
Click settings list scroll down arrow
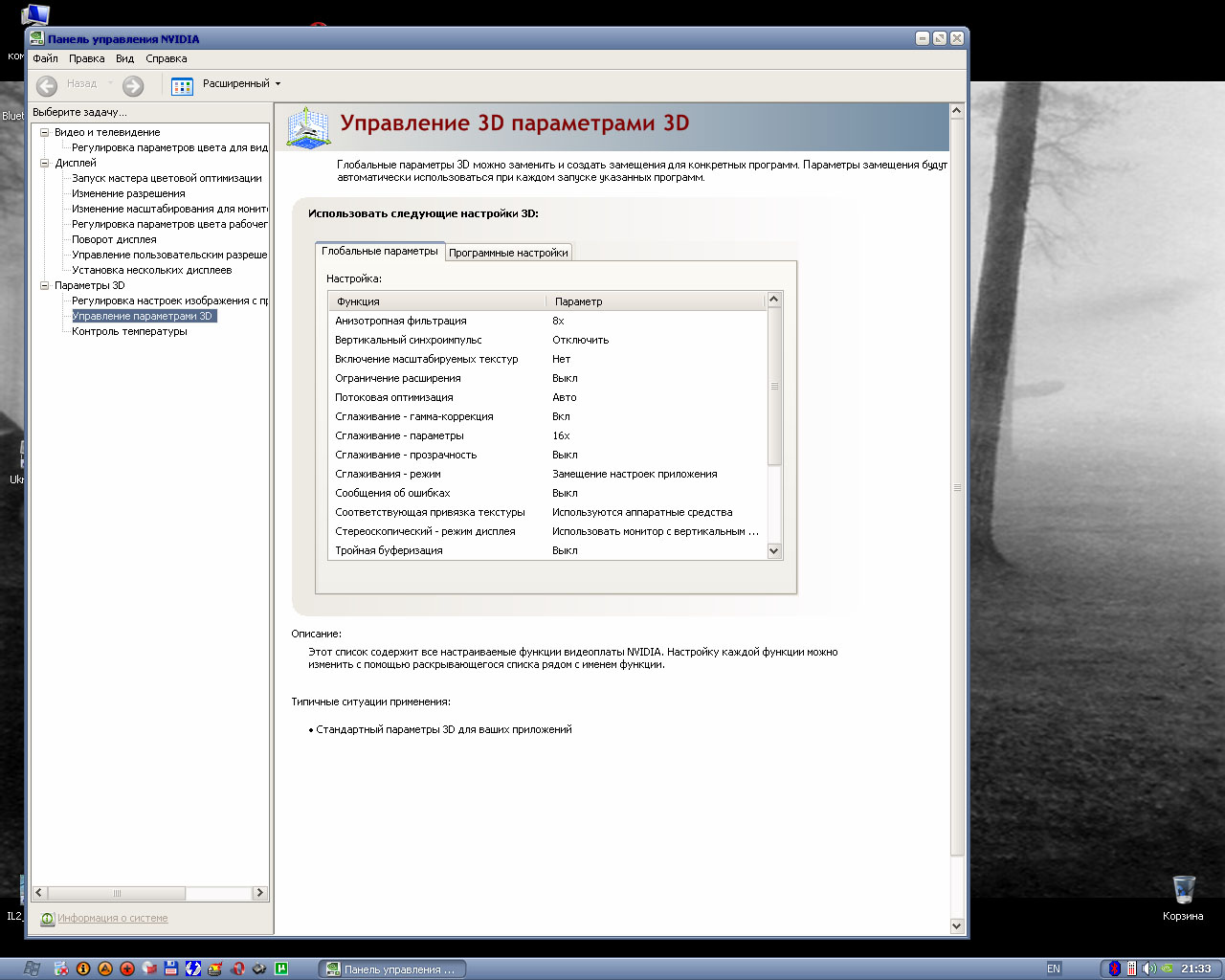pos(774,551)
